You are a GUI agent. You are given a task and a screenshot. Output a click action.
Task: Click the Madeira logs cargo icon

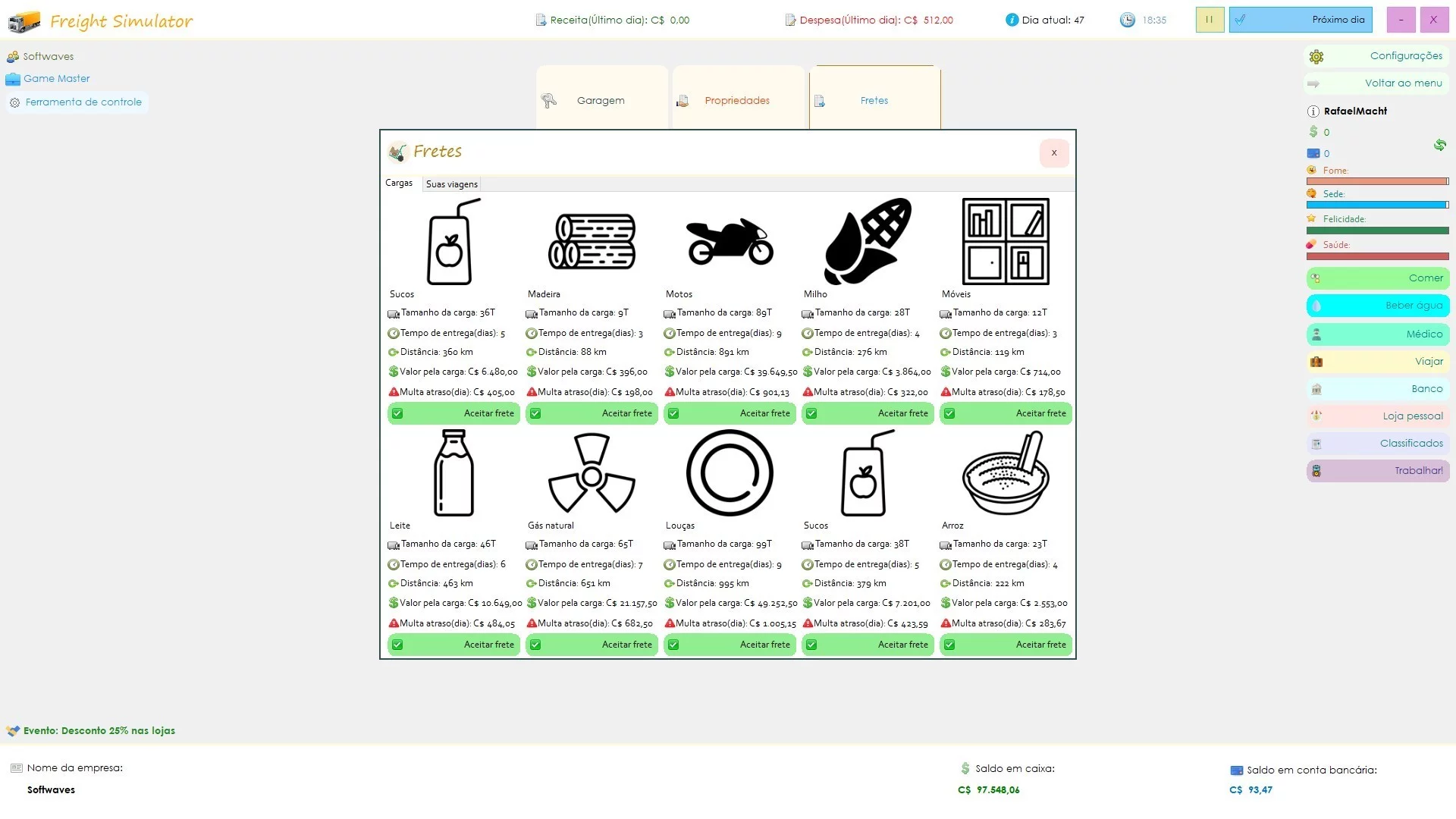coord(591,242)
